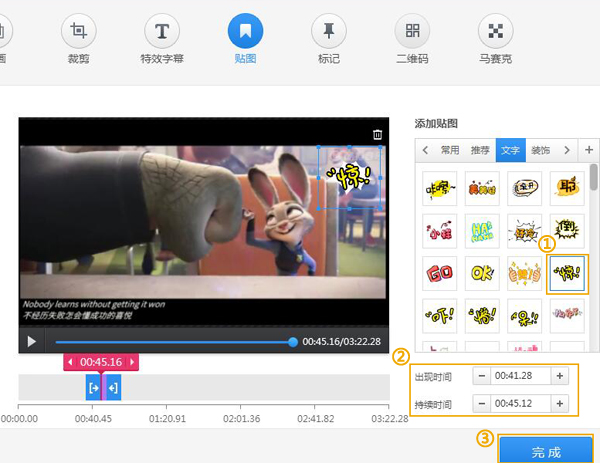Choose the speech bubble sticker
Image resolution: width=600 pixels, height=463 pixels.
tap(525, 189)
